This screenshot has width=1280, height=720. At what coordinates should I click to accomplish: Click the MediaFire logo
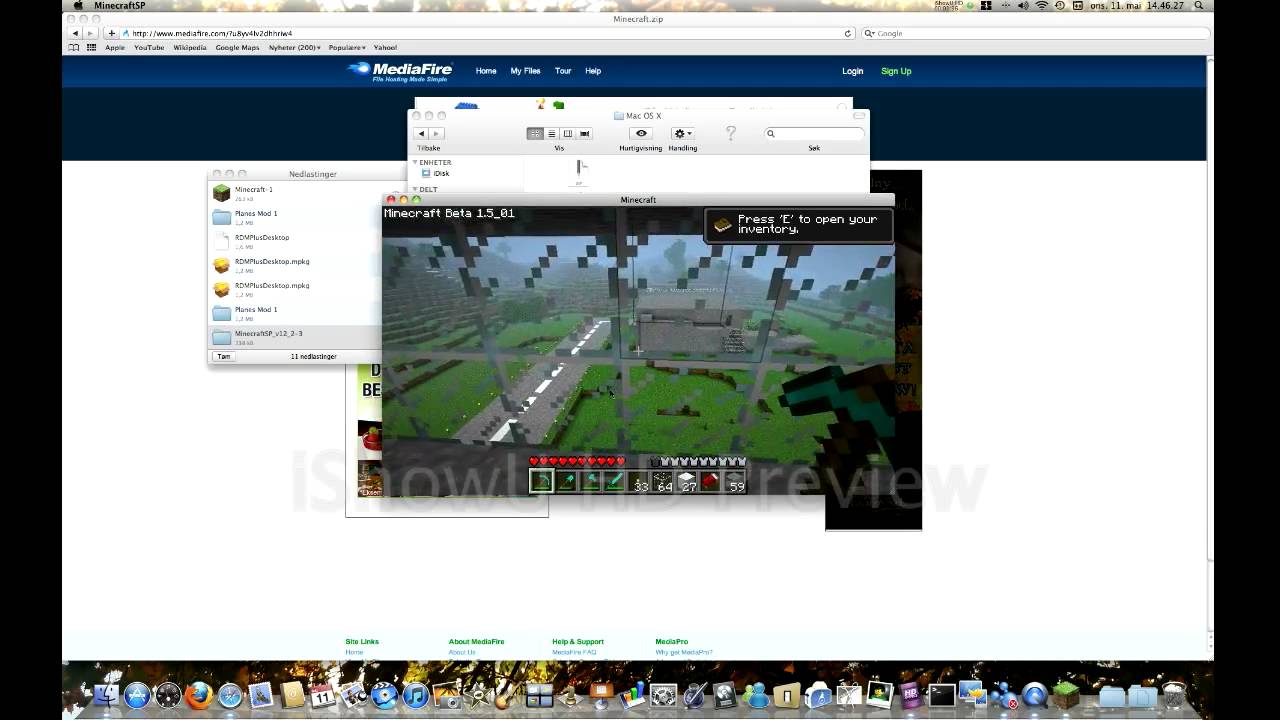[x=400, y=71]
